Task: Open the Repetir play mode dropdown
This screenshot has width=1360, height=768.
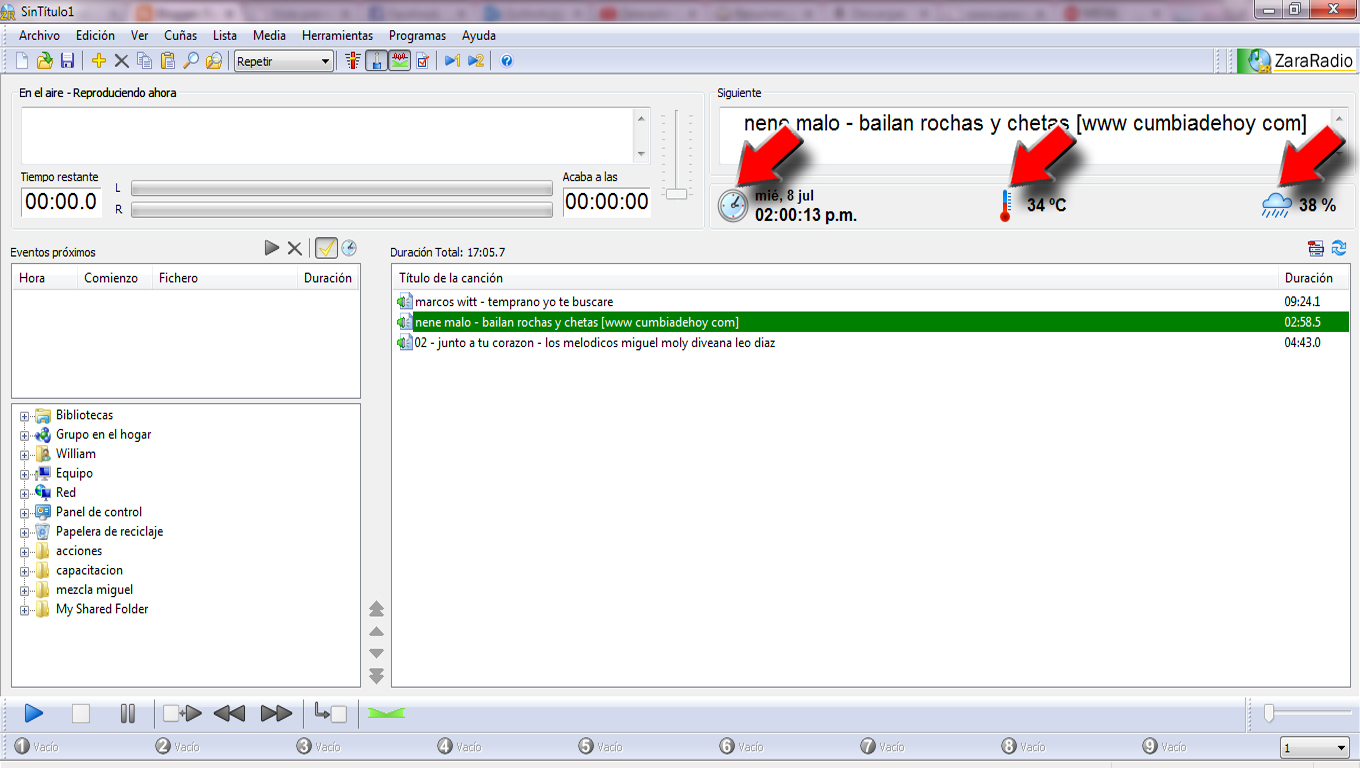Action: [x=283, y=62]
